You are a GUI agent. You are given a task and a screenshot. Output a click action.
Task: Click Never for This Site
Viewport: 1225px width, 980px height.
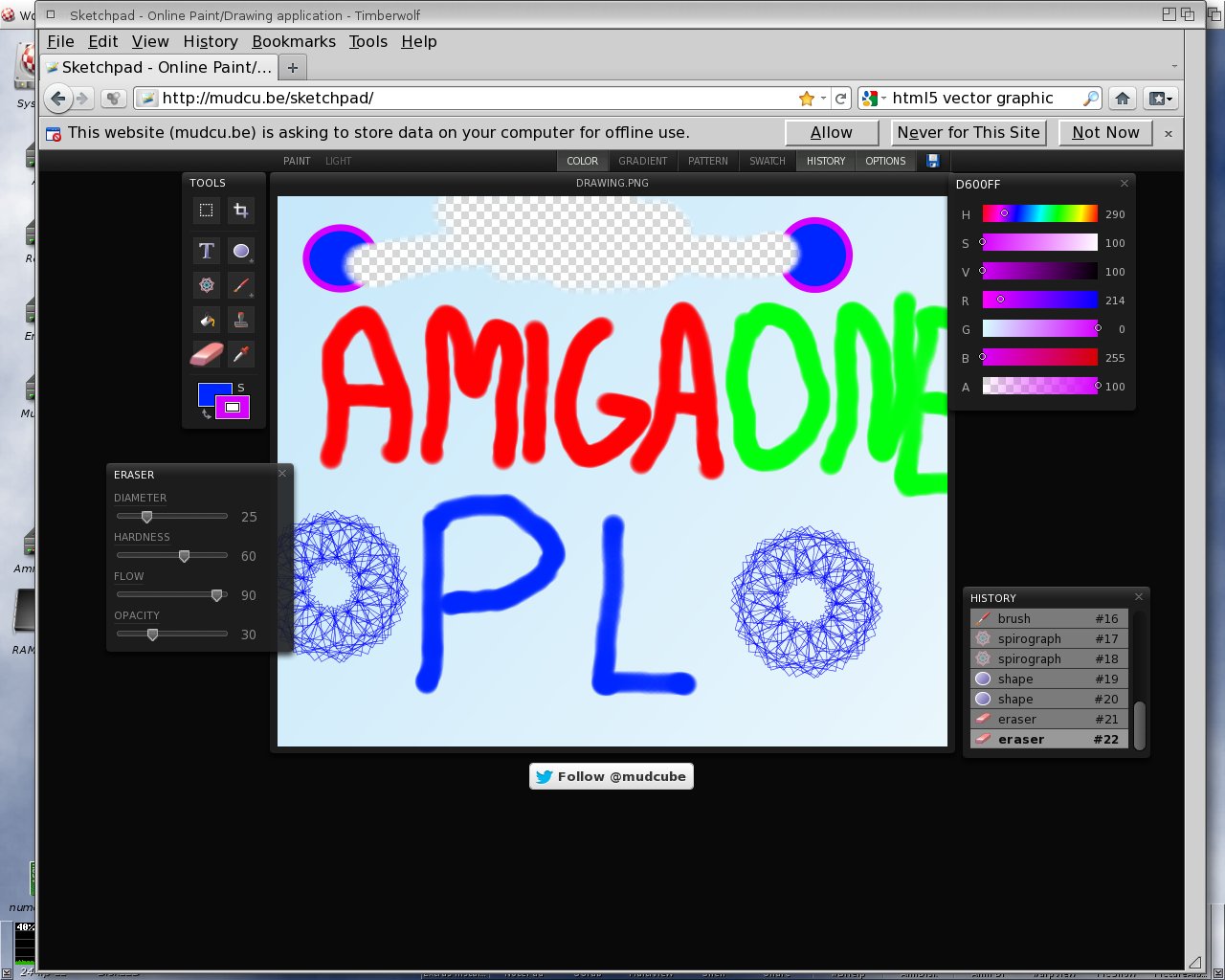point(968,133)
